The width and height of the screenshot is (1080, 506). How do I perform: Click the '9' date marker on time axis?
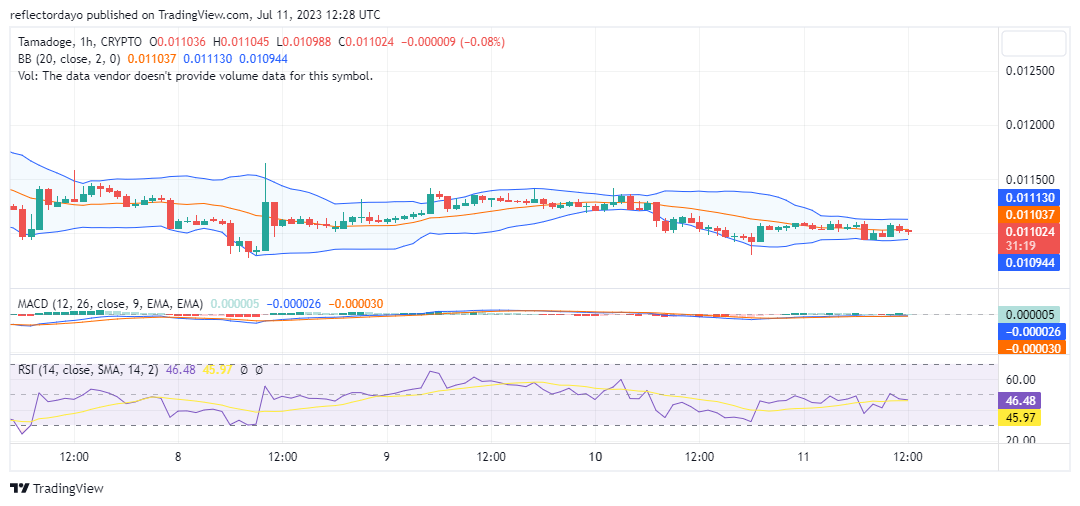[387, 456]
